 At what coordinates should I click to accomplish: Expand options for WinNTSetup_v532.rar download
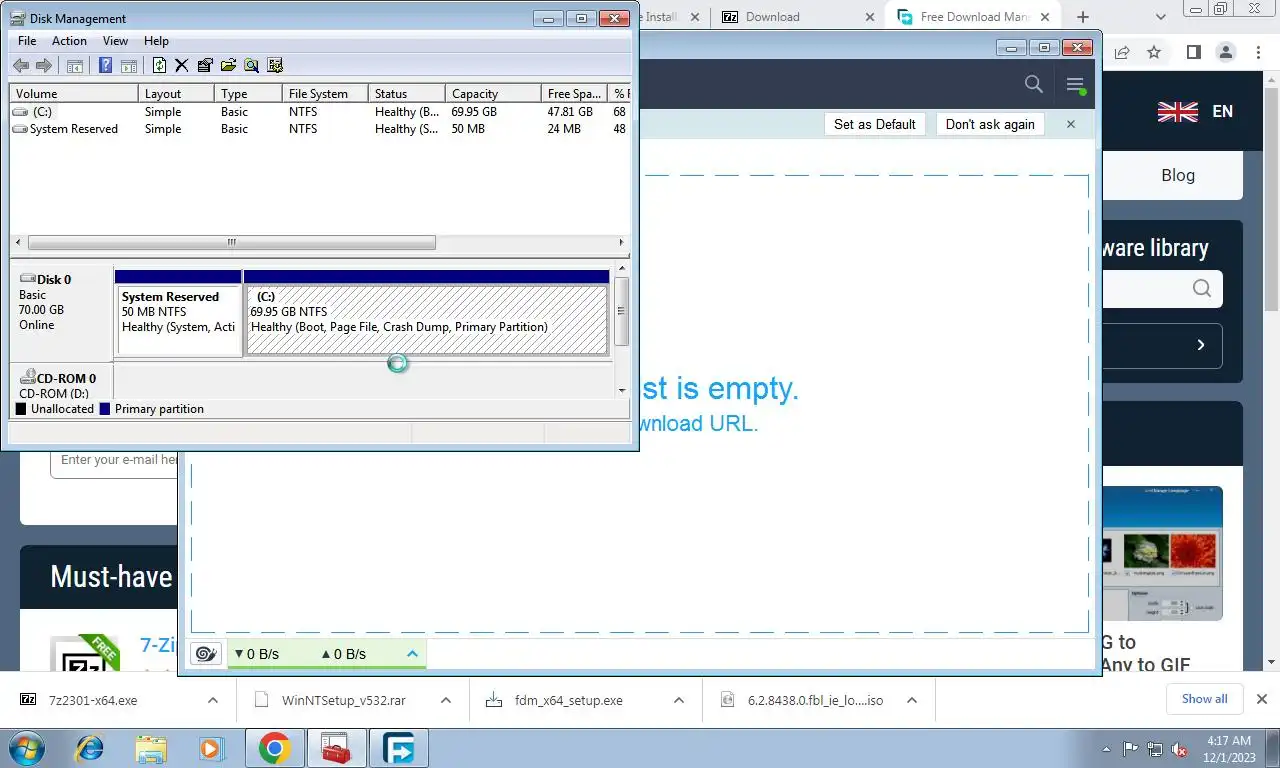click(446, 700)
